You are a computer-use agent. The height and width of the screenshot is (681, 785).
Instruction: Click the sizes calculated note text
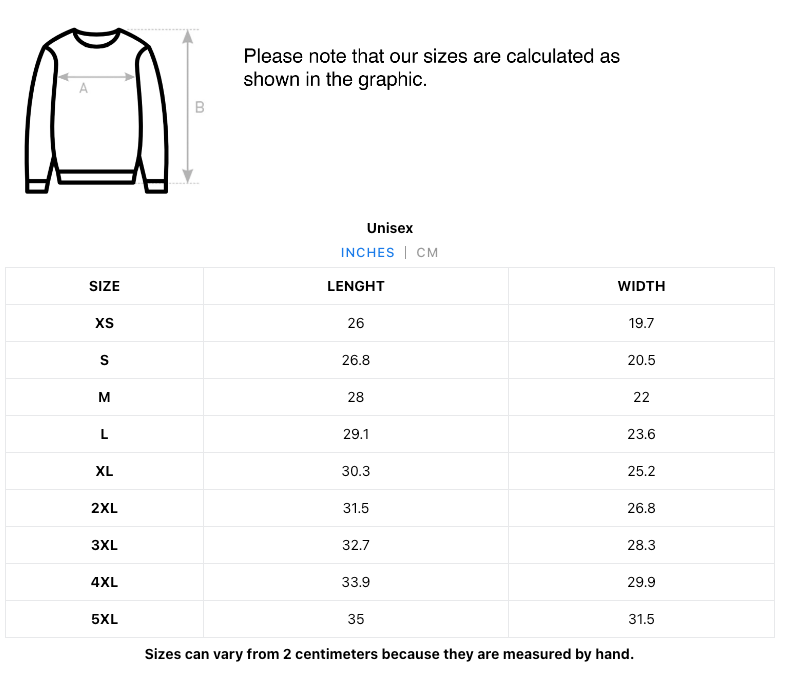point(432,68)
